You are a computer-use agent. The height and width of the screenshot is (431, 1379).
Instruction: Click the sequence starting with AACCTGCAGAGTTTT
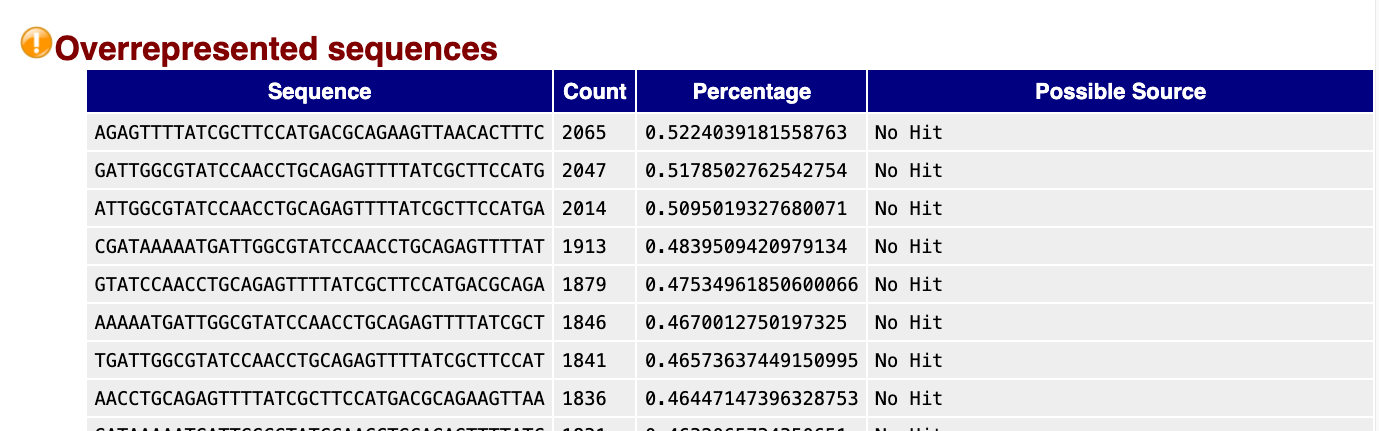[x=319, y=398]
